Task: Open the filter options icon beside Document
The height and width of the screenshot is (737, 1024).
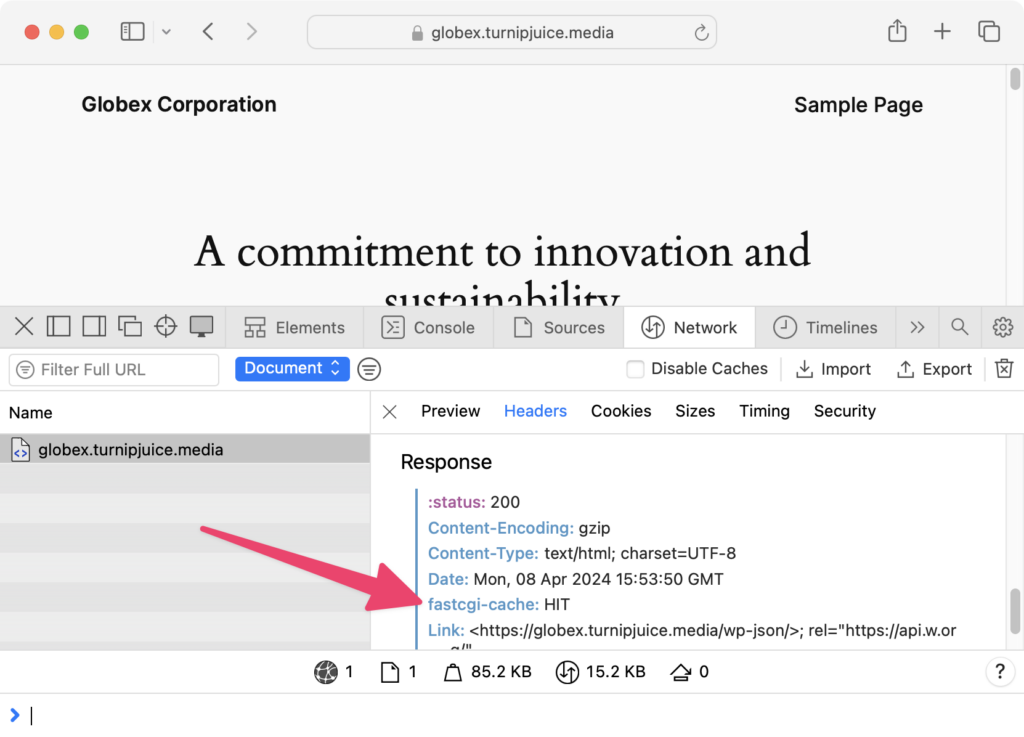Action: 368,369
